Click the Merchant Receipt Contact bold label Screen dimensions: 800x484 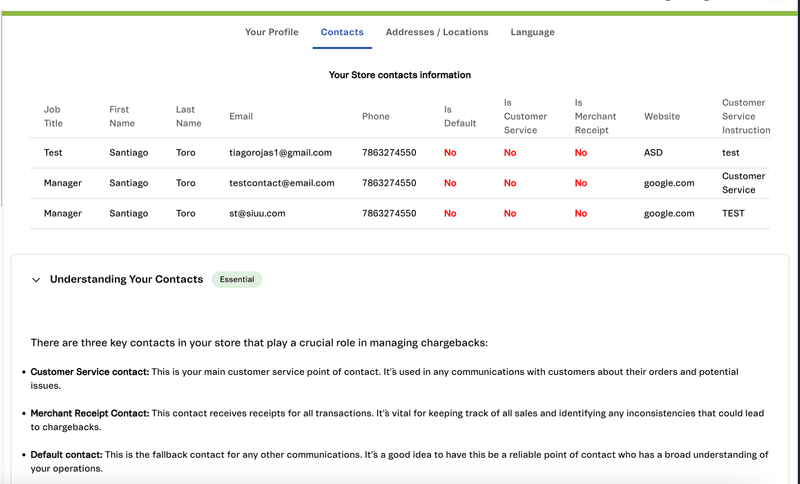pyautogui.click(x=90, y=413)
